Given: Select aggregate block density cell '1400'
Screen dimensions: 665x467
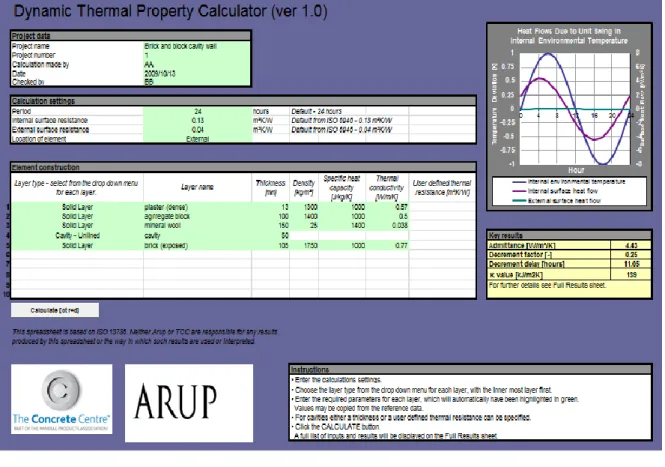Looking at the screenshot, I should 304,216.
